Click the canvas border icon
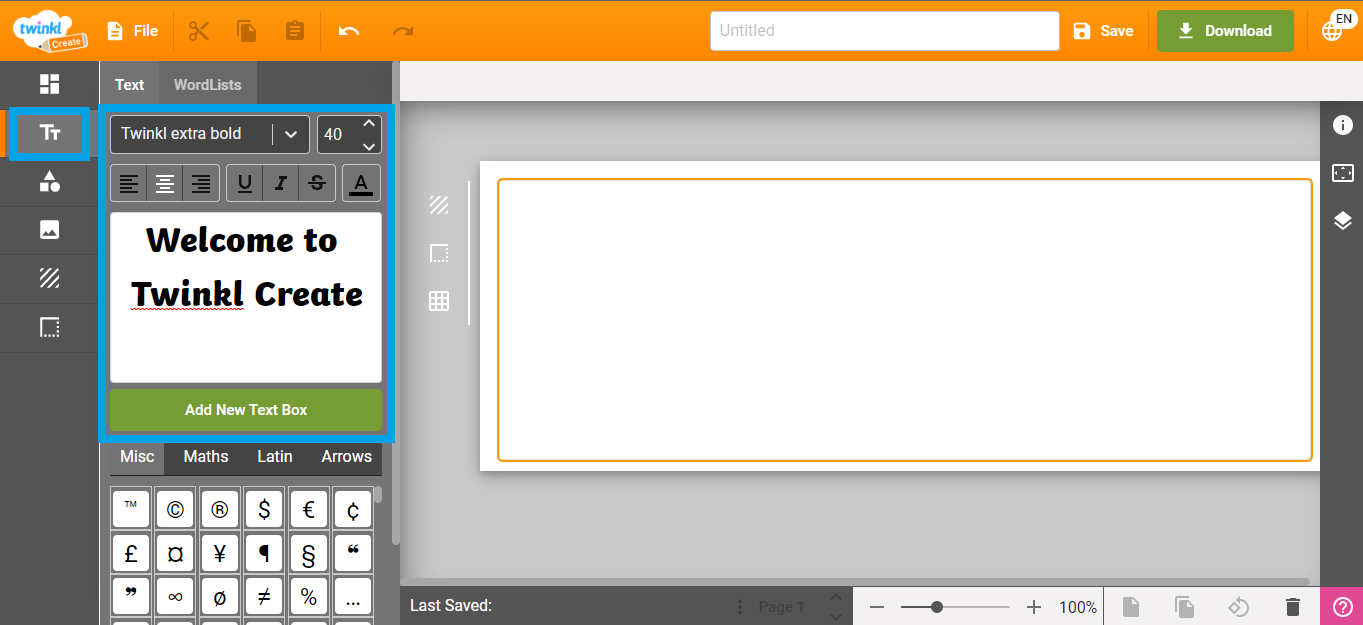1363x625 pixels. (x=439, y=253)
